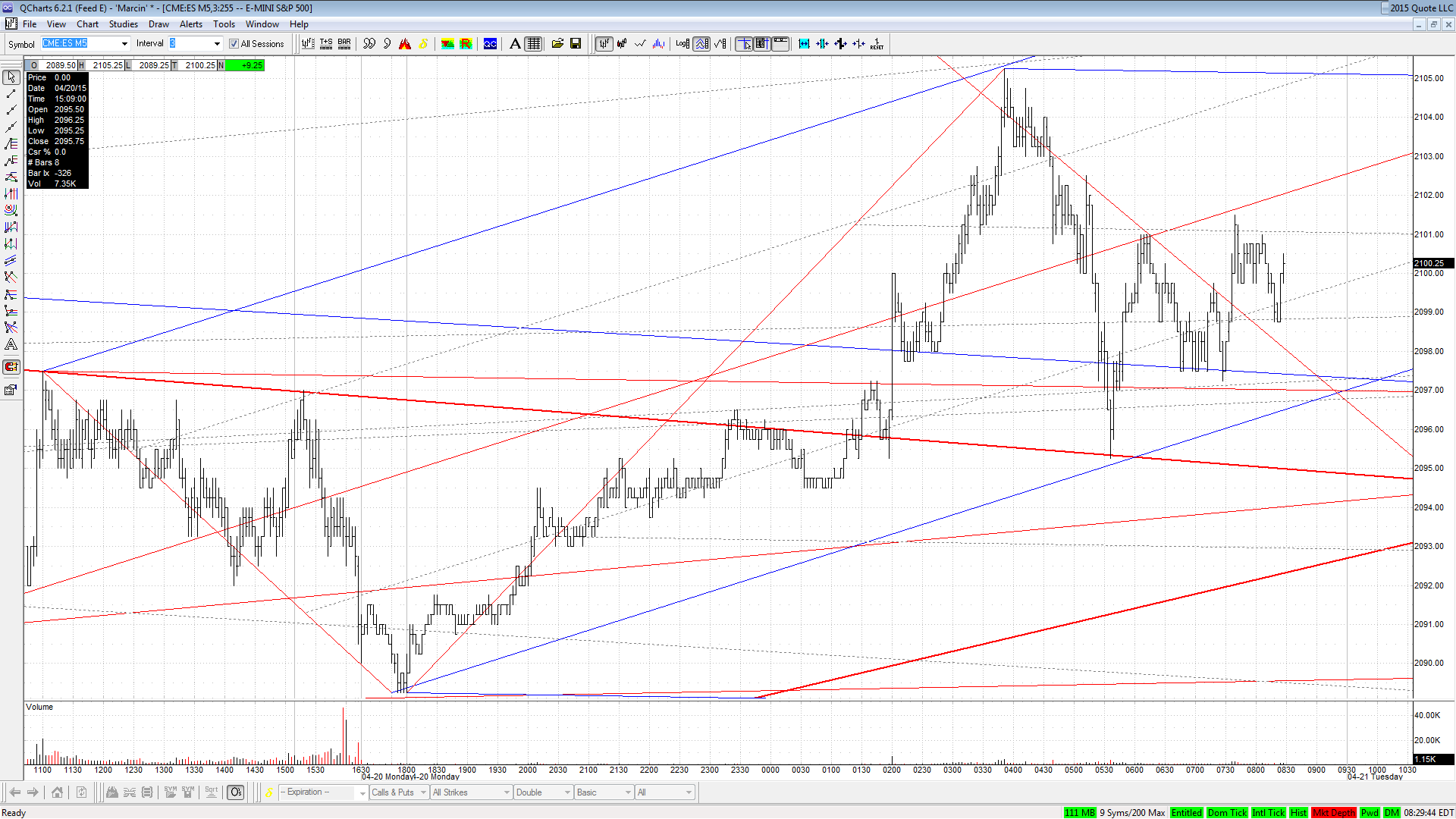Click the Entitled status indicator
1456x819 pixels.
click(x=1186, y=813)
